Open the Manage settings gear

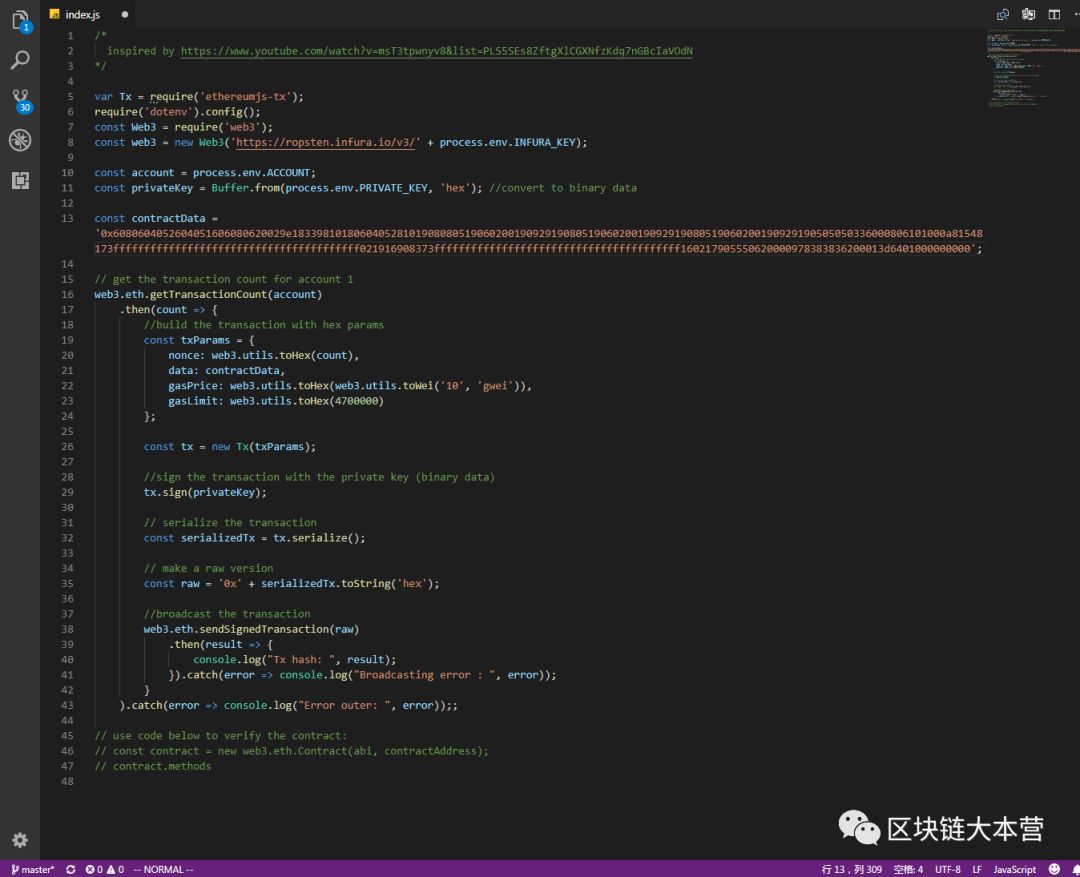click(x=20, y=840)
